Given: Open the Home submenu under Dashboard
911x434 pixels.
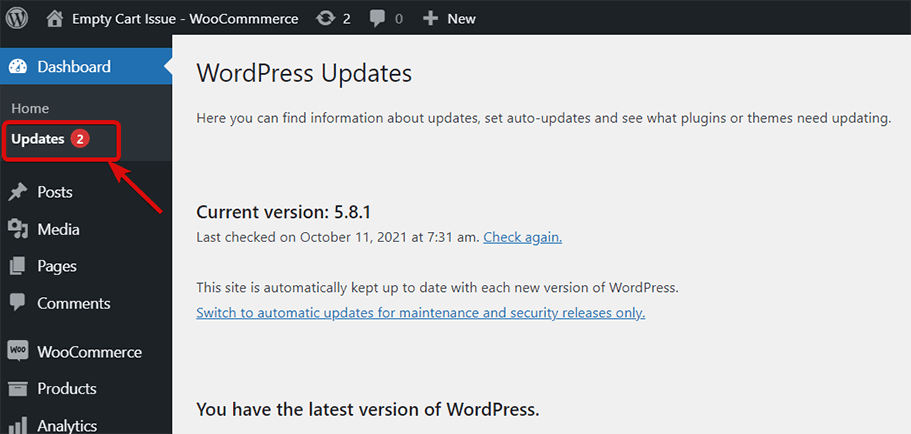Looking at the screenshot, I should (x=30, y=108).
